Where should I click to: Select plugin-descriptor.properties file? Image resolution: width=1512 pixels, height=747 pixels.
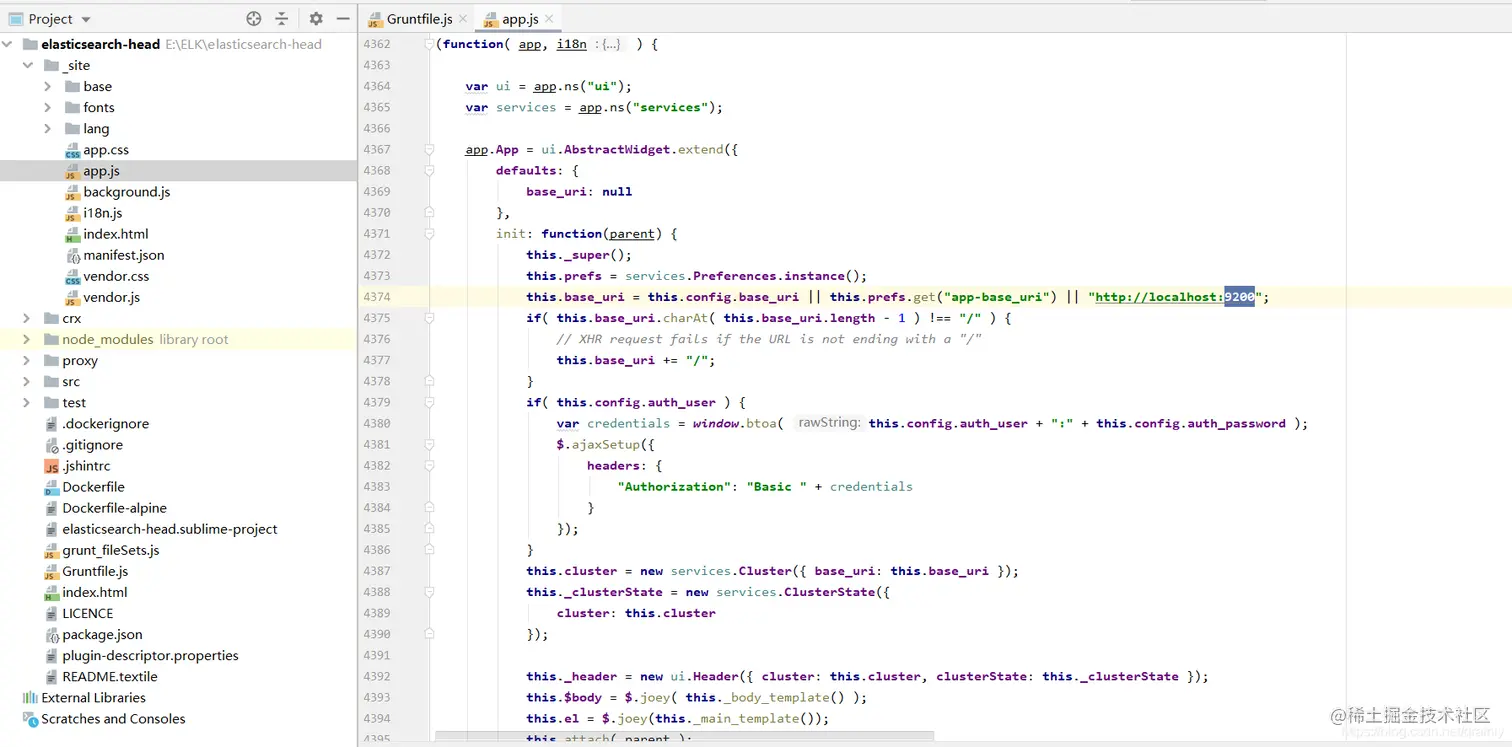tap(150, 655)
